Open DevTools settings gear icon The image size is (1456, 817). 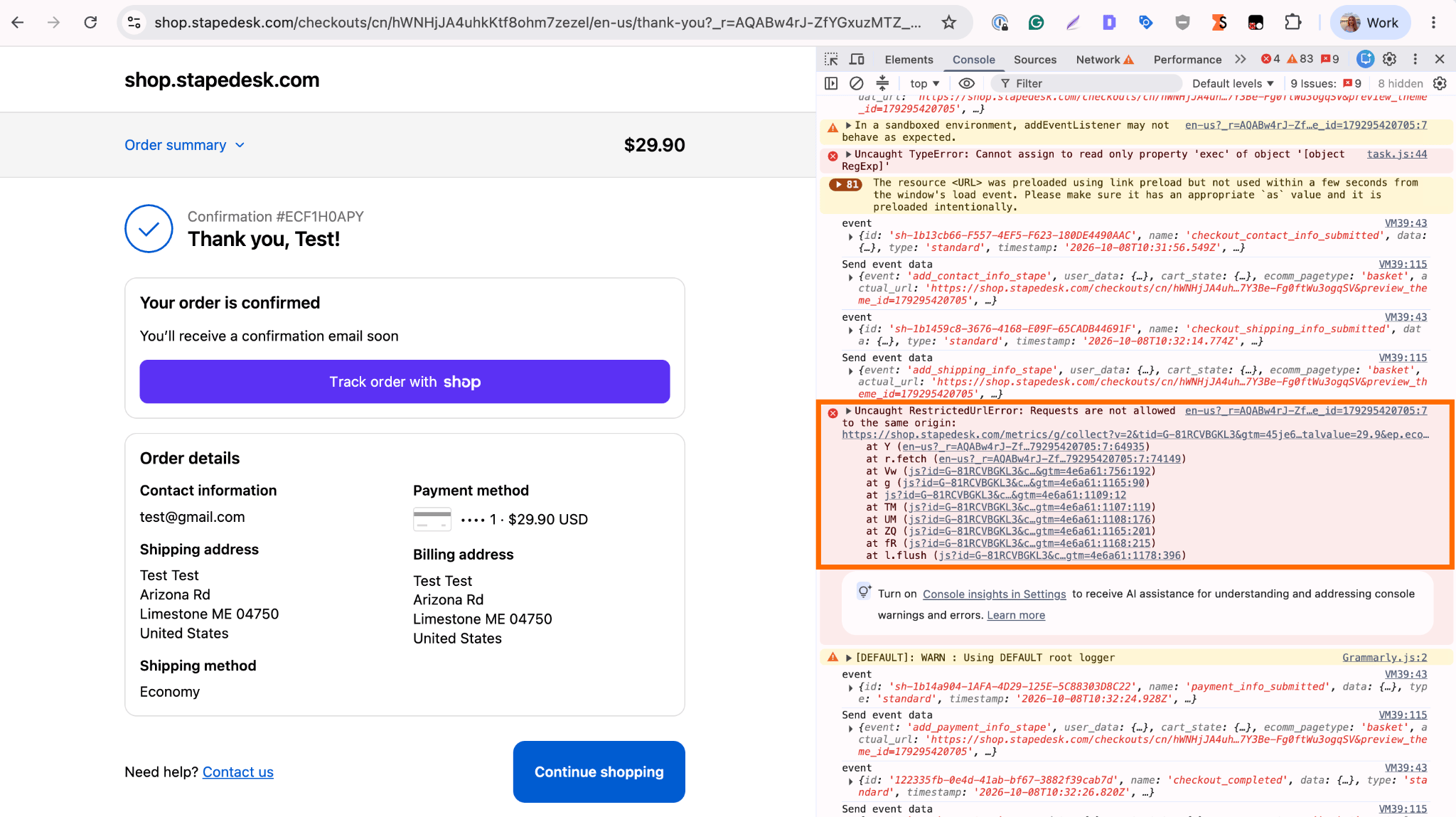(1390, 59)
